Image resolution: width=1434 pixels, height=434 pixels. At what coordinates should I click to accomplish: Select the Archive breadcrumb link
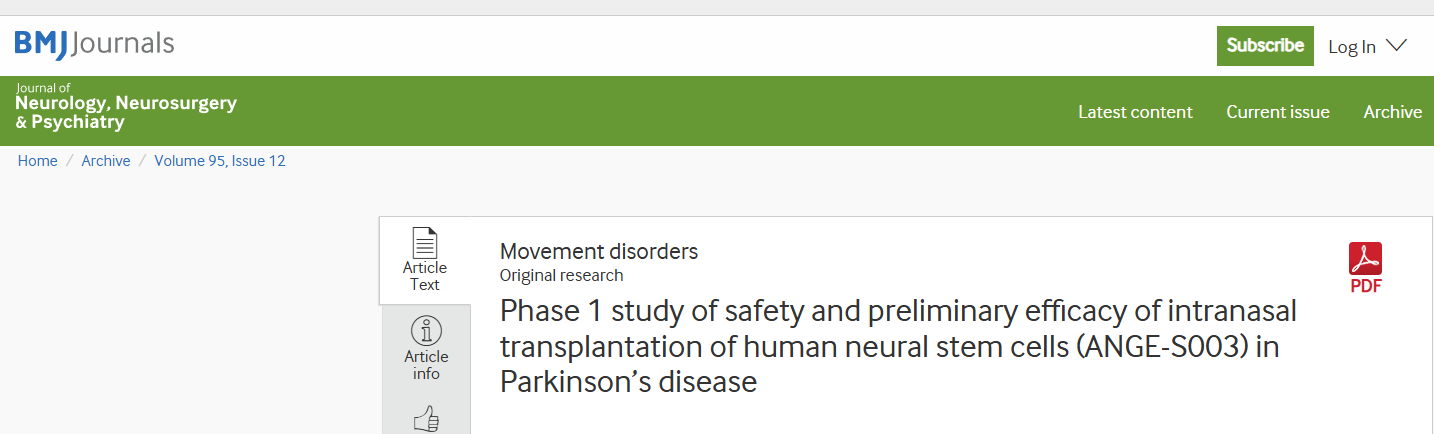106,161
